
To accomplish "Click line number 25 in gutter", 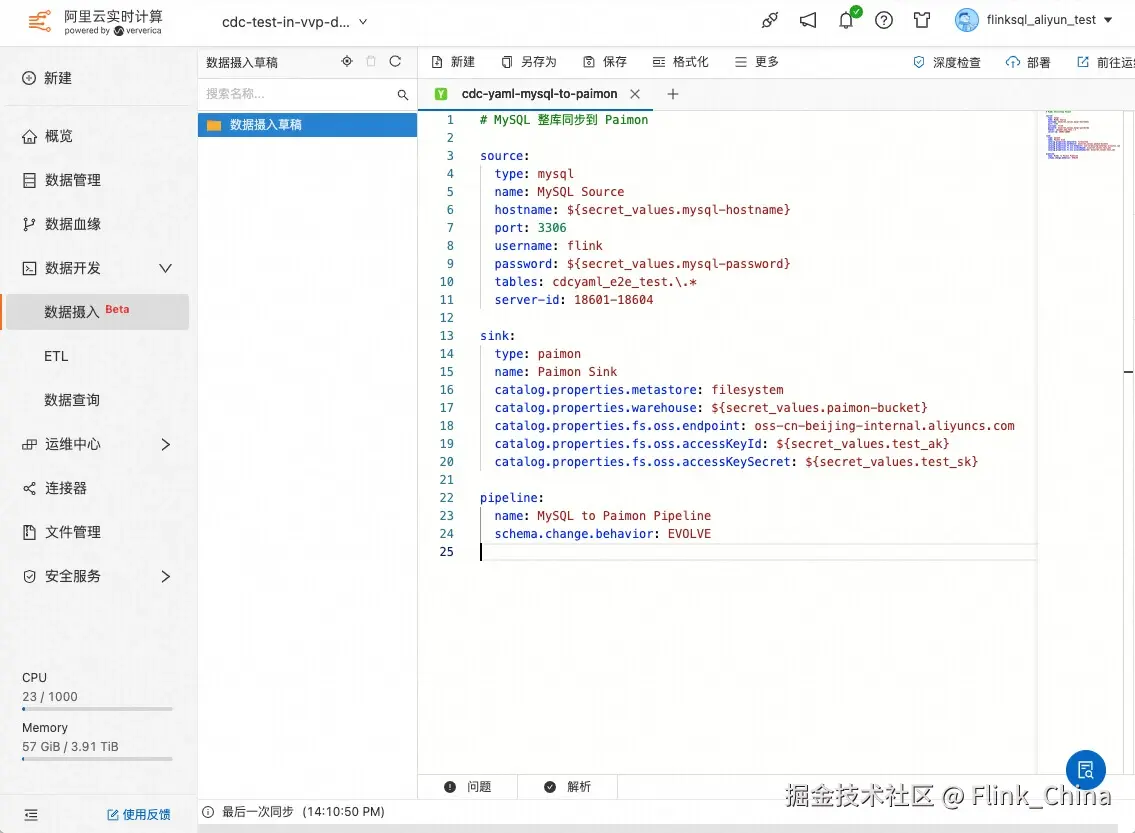I will (447, 552).
